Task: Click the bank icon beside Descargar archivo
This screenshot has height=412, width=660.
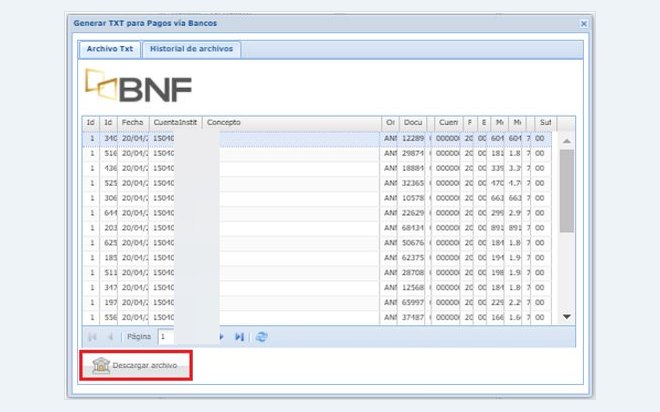Action: [x=101, y=365]
